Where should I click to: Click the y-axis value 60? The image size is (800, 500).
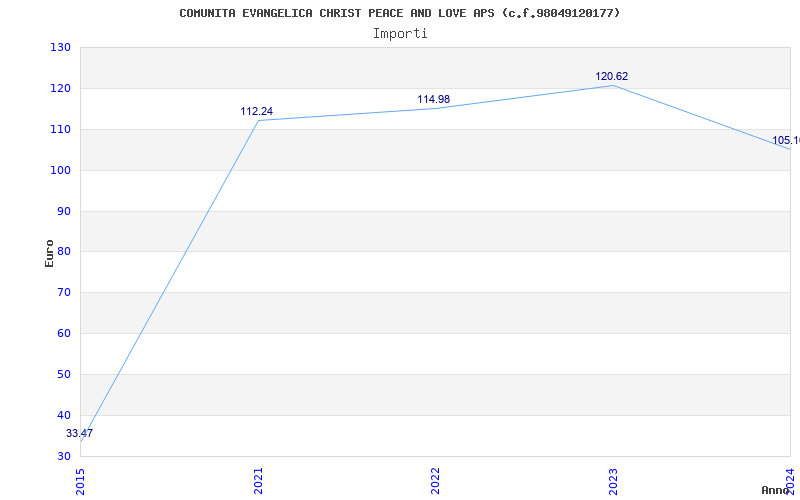(63, 334)
